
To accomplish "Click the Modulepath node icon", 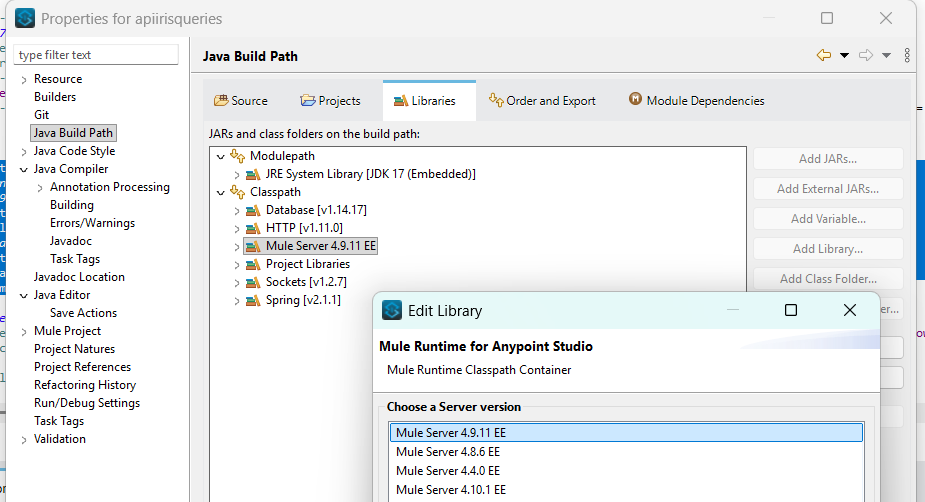I will coord(237,156).
